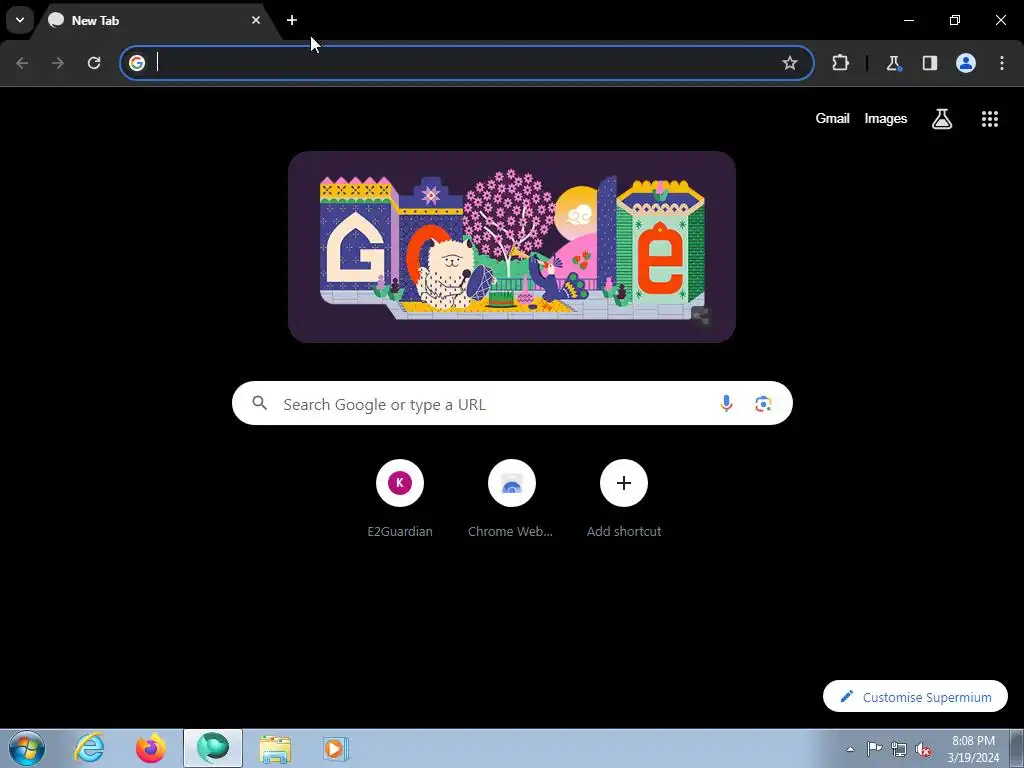Add a new shortcut tile
This screenshot has width=1024, height=768.
(x=624, y=499)
